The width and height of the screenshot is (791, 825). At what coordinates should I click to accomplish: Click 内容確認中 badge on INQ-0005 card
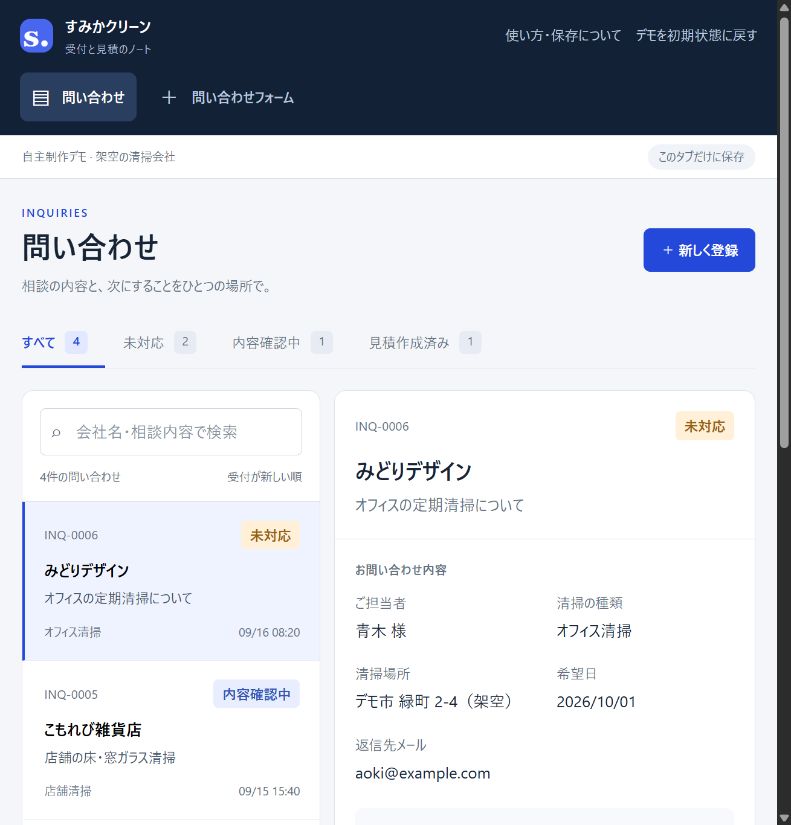coord(256,694)
